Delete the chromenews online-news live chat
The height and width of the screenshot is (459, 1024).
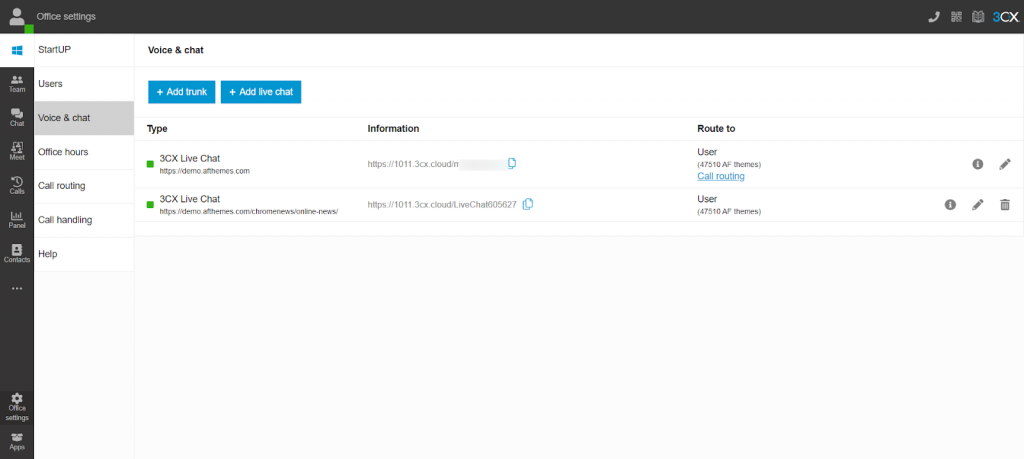click(x=1005, y=205)
